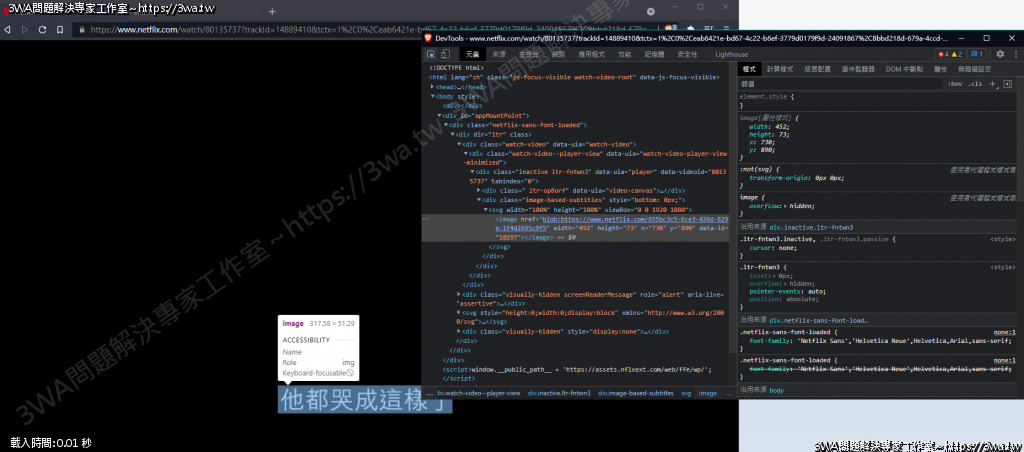Select div.image-based-subtitles in the breadcrumb
1024x452 pixels.
click(x=635, y=393)
